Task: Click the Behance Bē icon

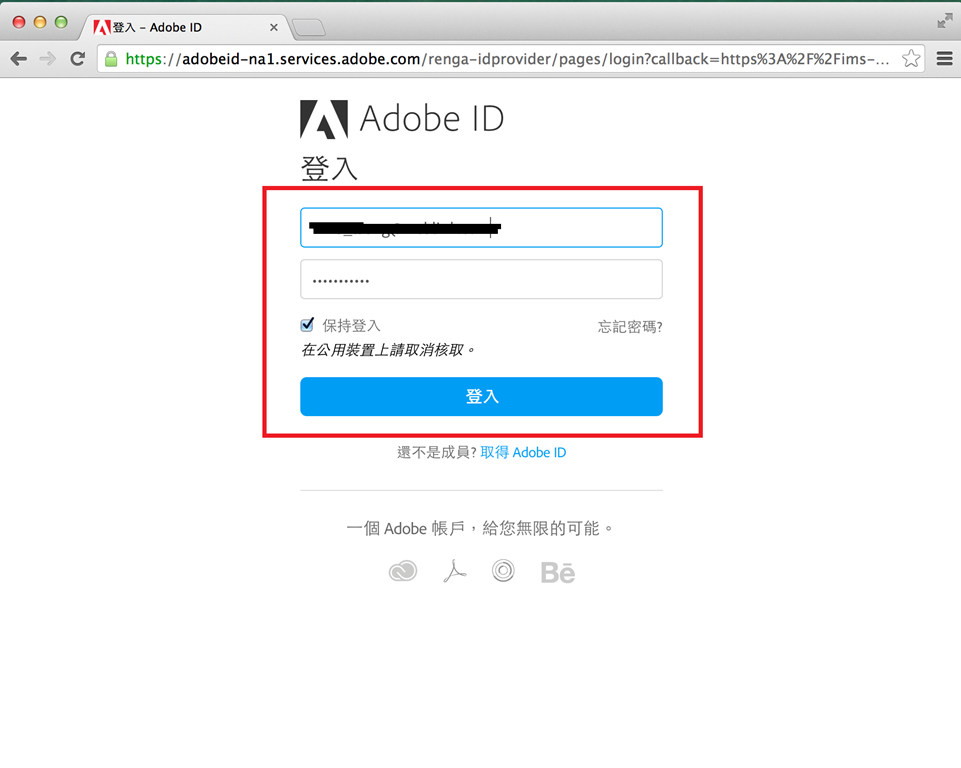Action: 558,572
